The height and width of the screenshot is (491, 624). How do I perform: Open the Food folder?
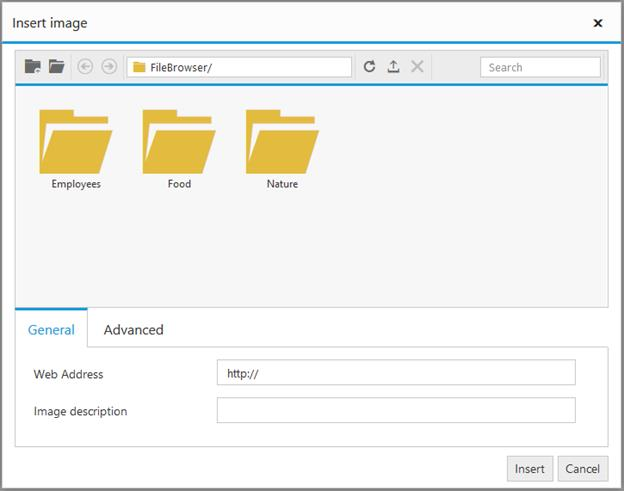click(179, 147)
